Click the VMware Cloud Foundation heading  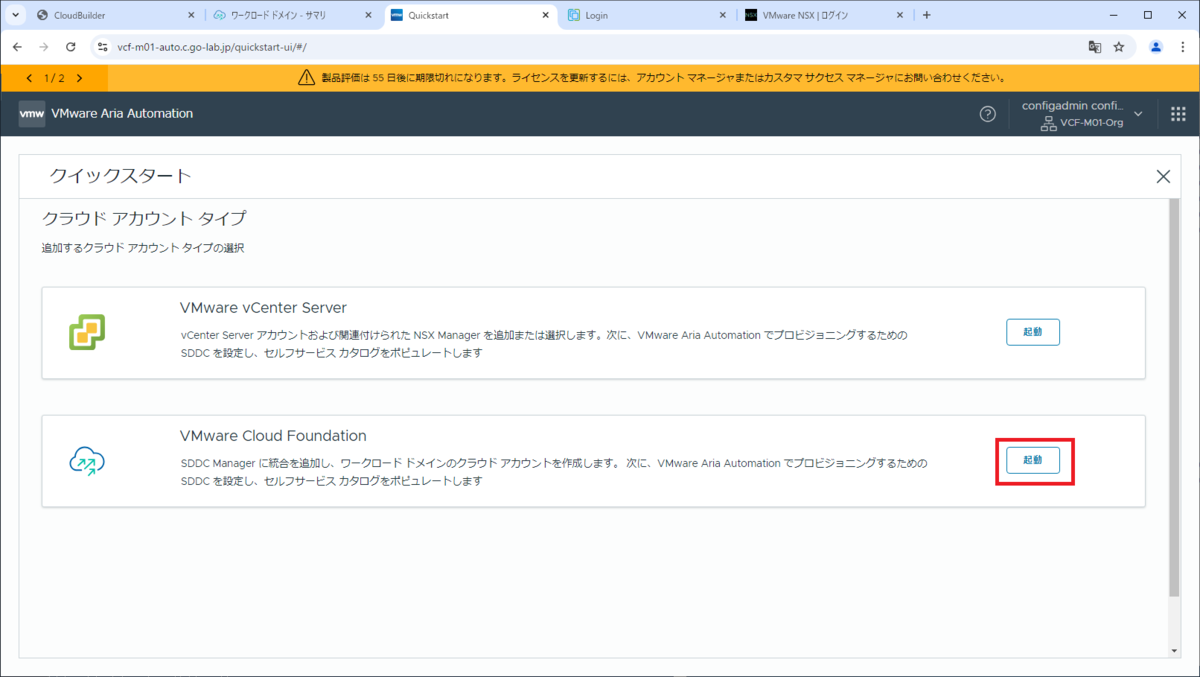273,436
